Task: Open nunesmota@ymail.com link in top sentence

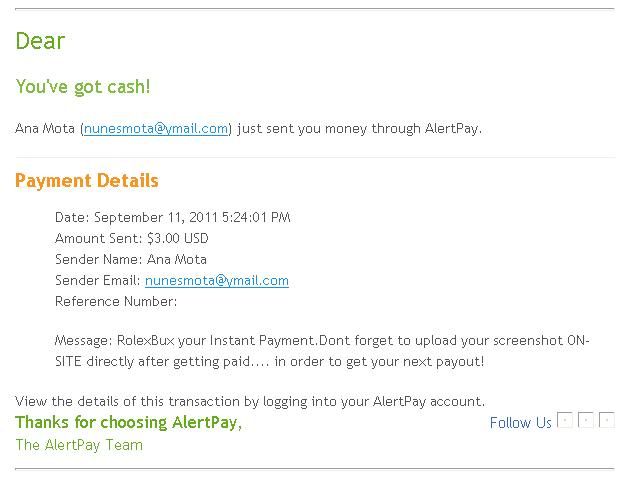Action: pos(156,128)
